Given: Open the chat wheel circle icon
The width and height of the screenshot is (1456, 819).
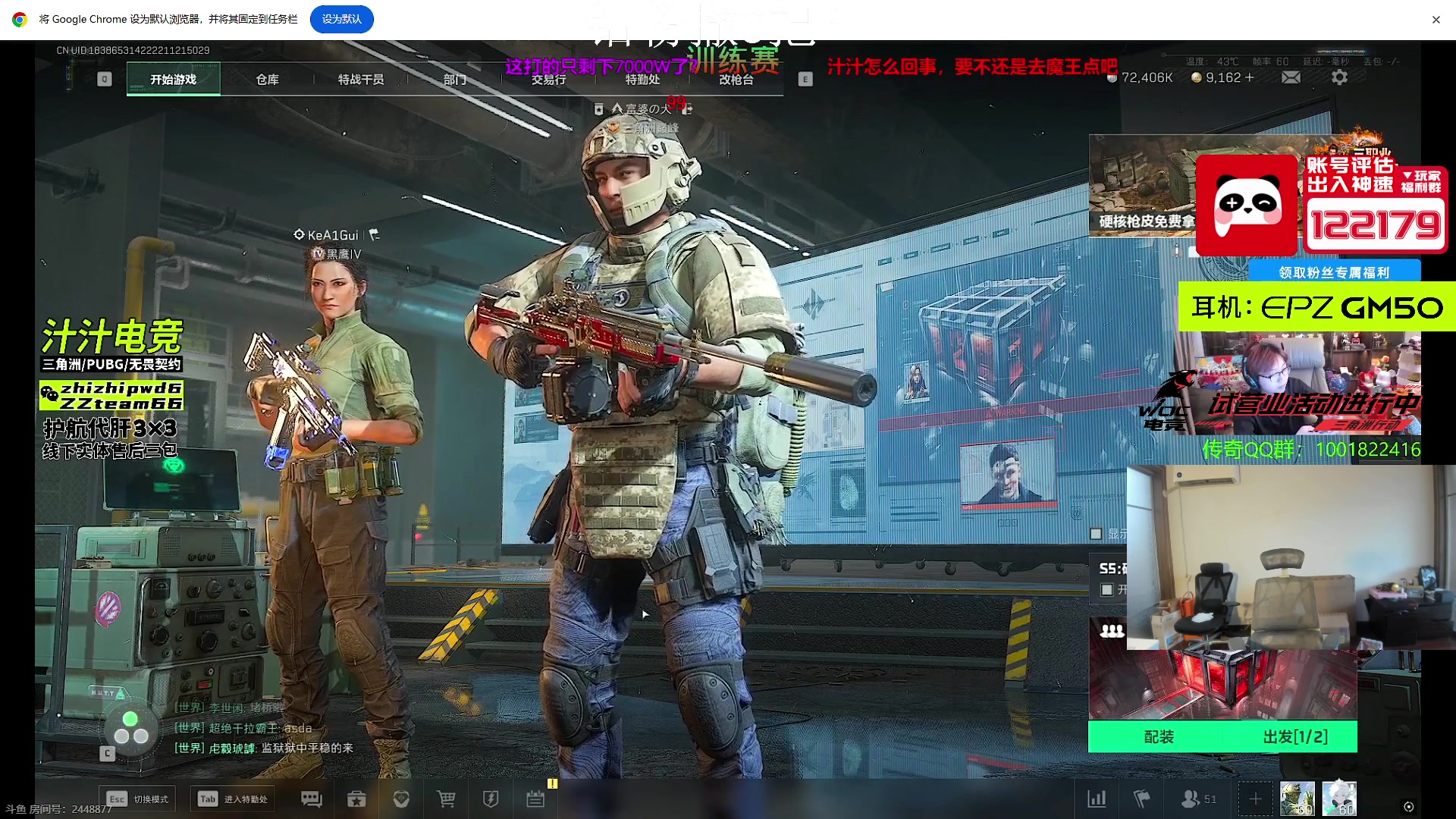Looking at the screenshot, I should (x=130, y=727).
